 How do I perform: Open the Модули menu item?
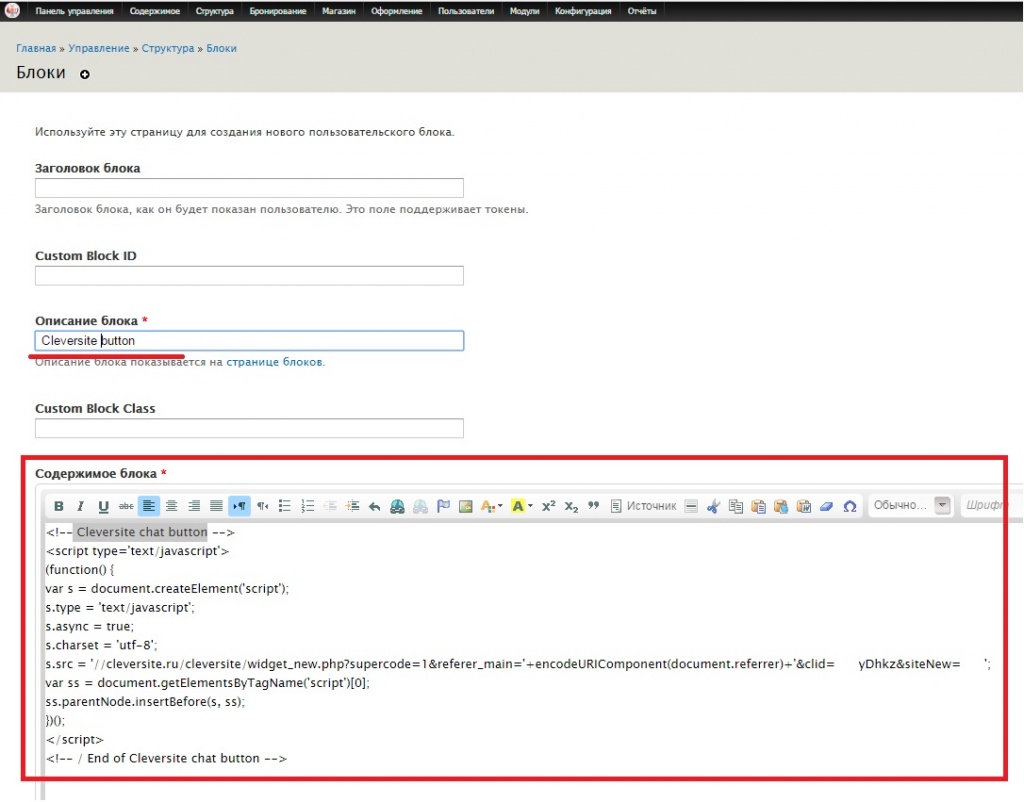click(x=524, y=12)
